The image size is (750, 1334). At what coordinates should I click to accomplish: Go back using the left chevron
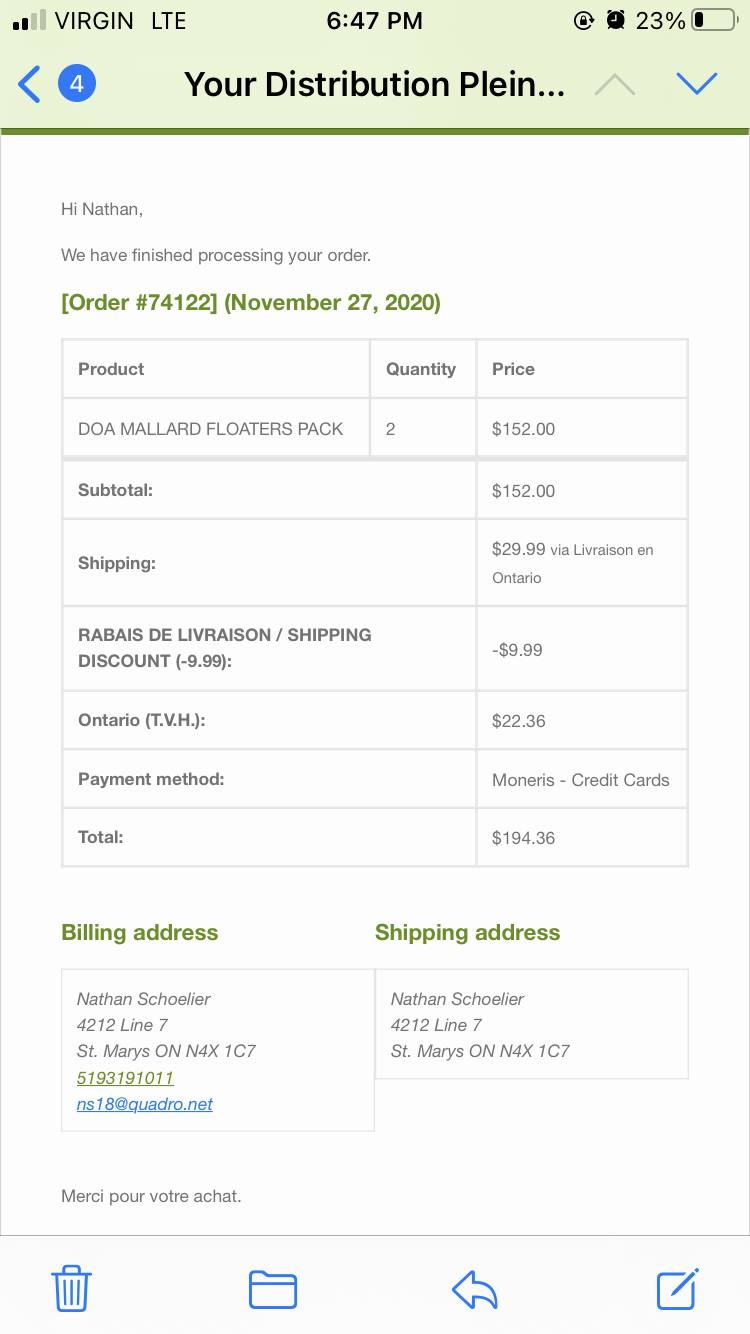coord(30,84)
